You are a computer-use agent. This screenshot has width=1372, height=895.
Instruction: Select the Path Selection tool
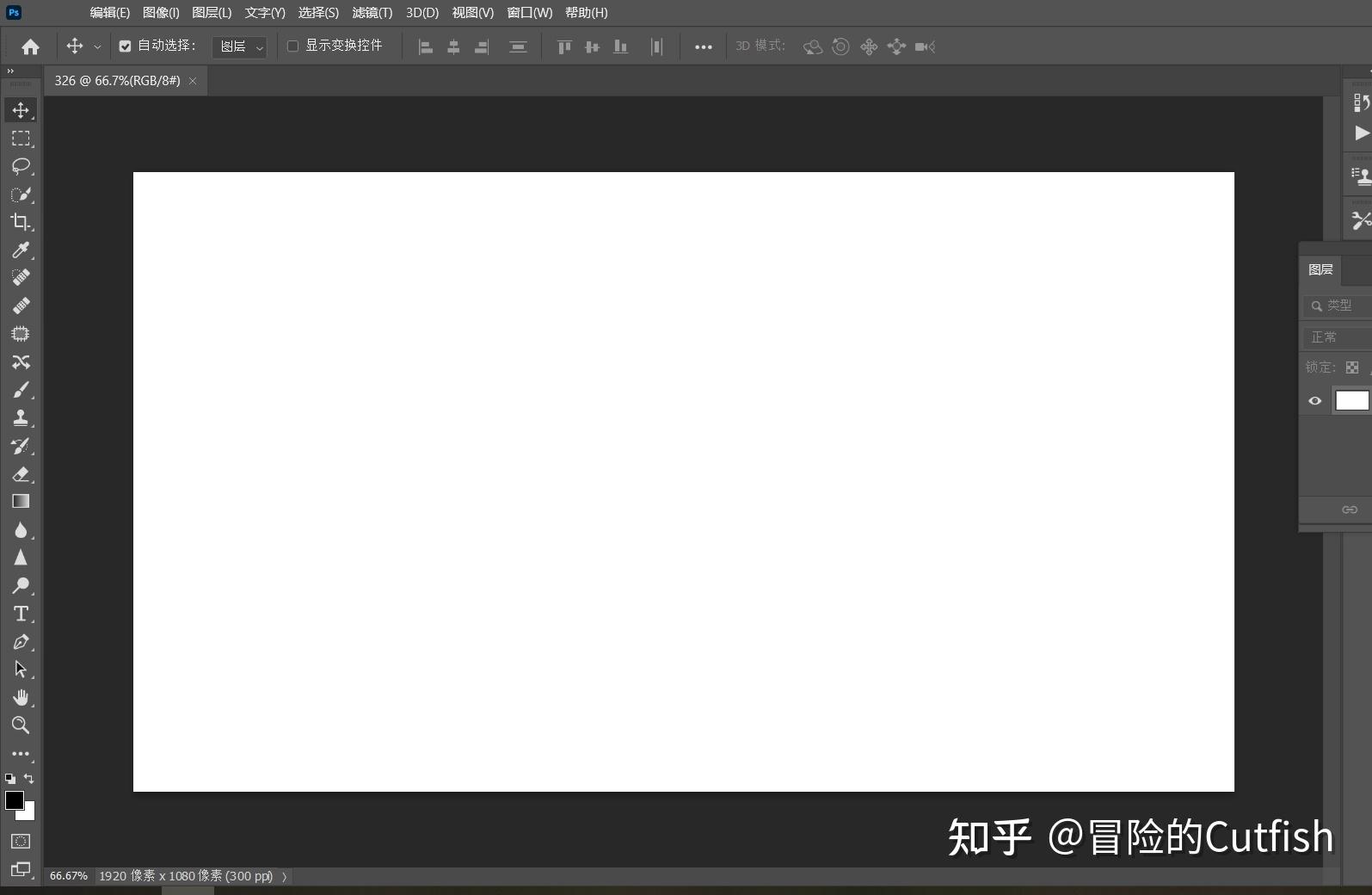point(21,670)
